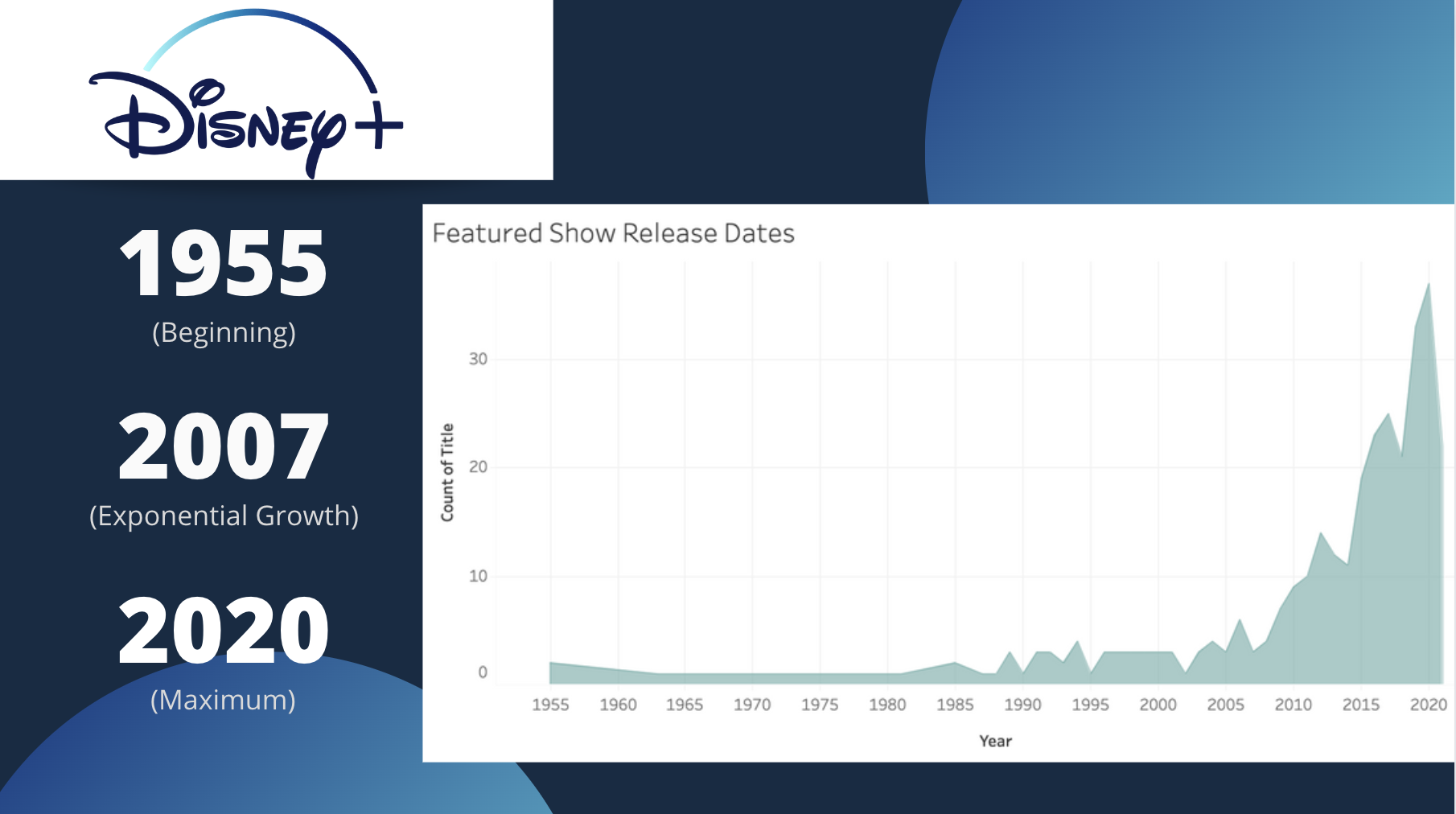Click the chart's highest peak near 2020

(1429, 284)
